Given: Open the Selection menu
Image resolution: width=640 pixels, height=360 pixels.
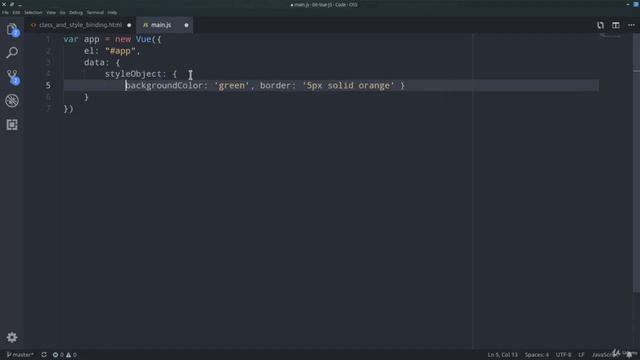Looking at the screenshot, I should [x=33, y=13].
